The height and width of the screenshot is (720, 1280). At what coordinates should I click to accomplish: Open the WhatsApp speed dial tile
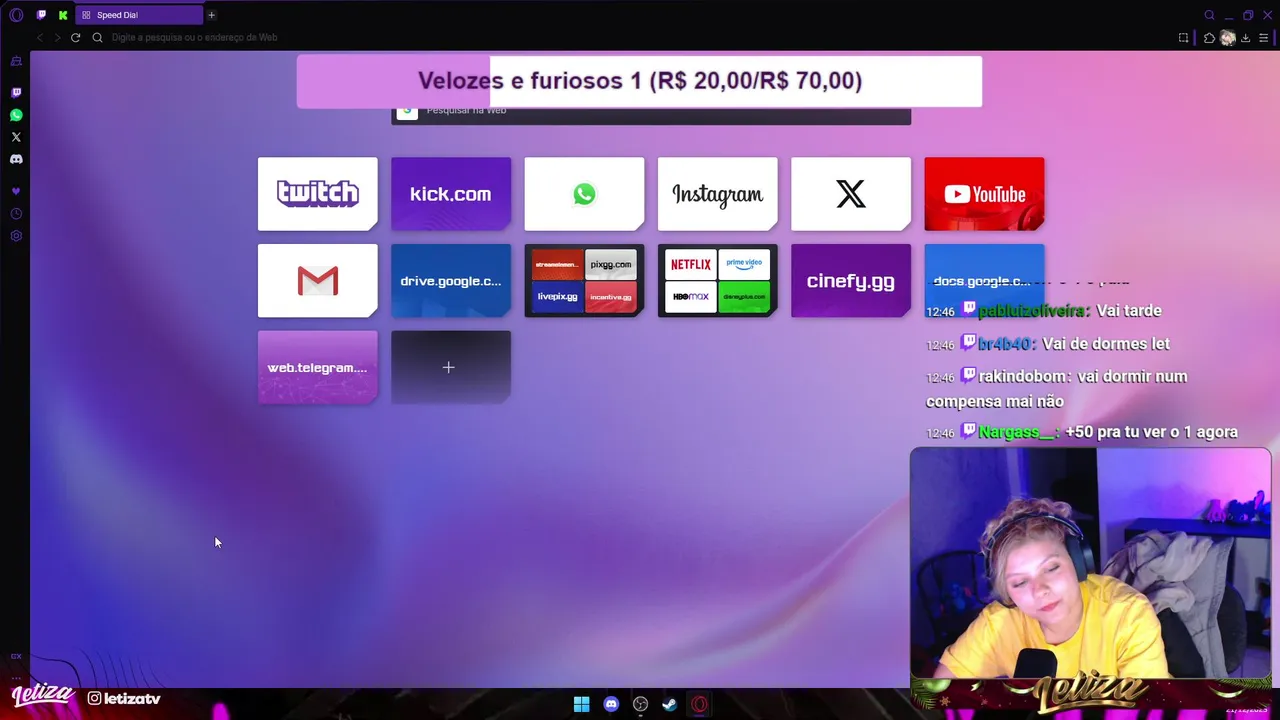pos(584,194)
